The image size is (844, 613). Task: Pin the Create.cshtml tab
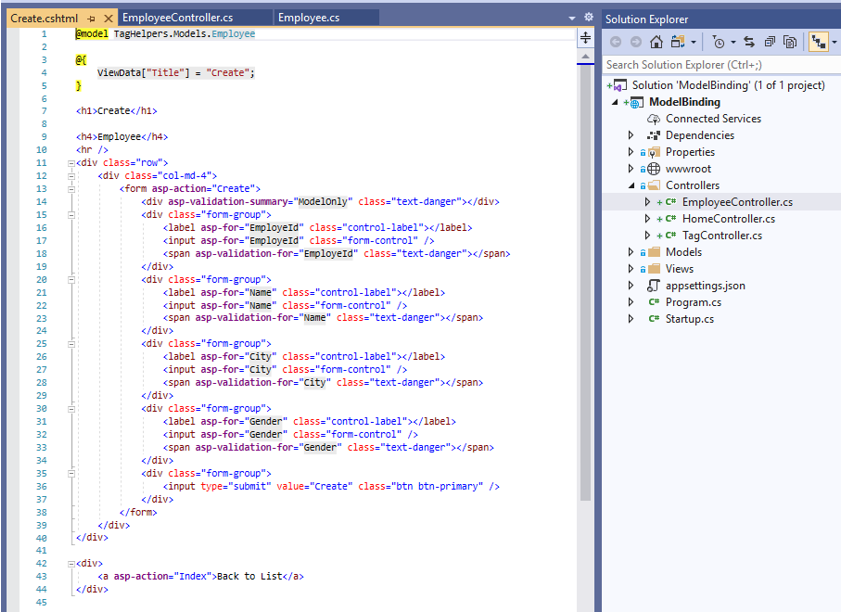pyautogui.click(x=91, y=18)
